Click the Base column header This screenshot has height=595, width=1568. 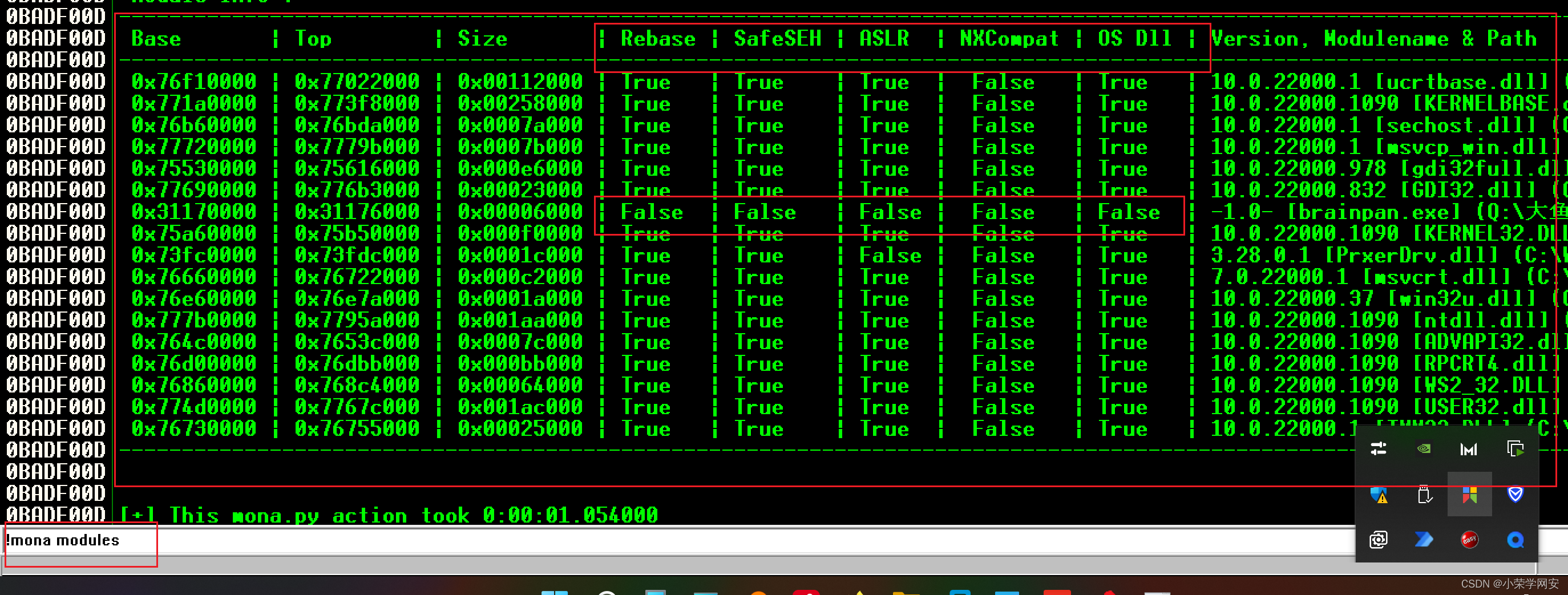156,39
